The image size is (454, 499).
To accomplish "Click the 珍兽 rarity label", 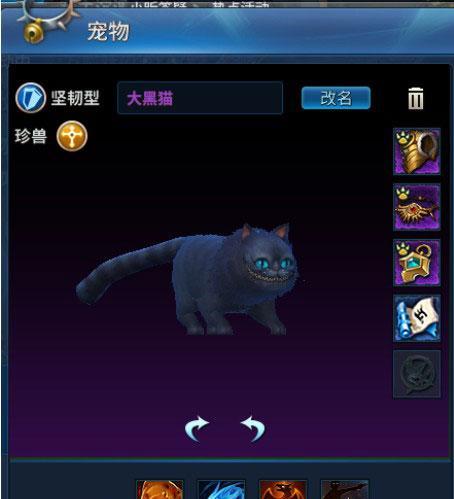I will [x=30, y=136].
